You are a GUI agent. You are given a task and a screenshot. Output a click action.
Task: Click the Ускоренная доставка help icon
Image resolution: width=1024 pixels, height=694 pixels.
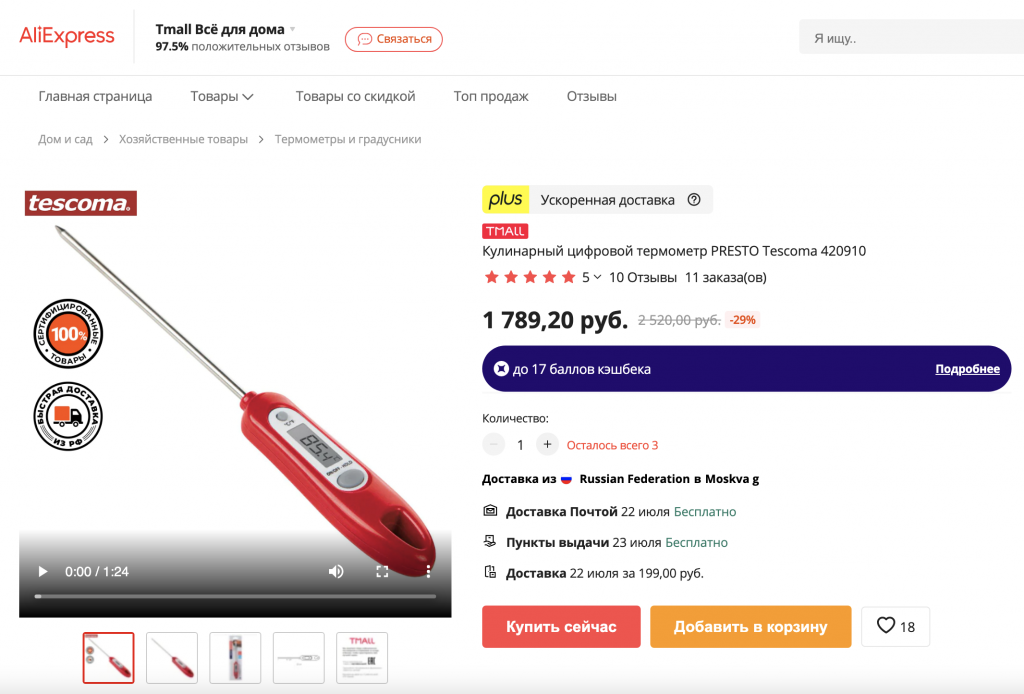tap(694, 200)
